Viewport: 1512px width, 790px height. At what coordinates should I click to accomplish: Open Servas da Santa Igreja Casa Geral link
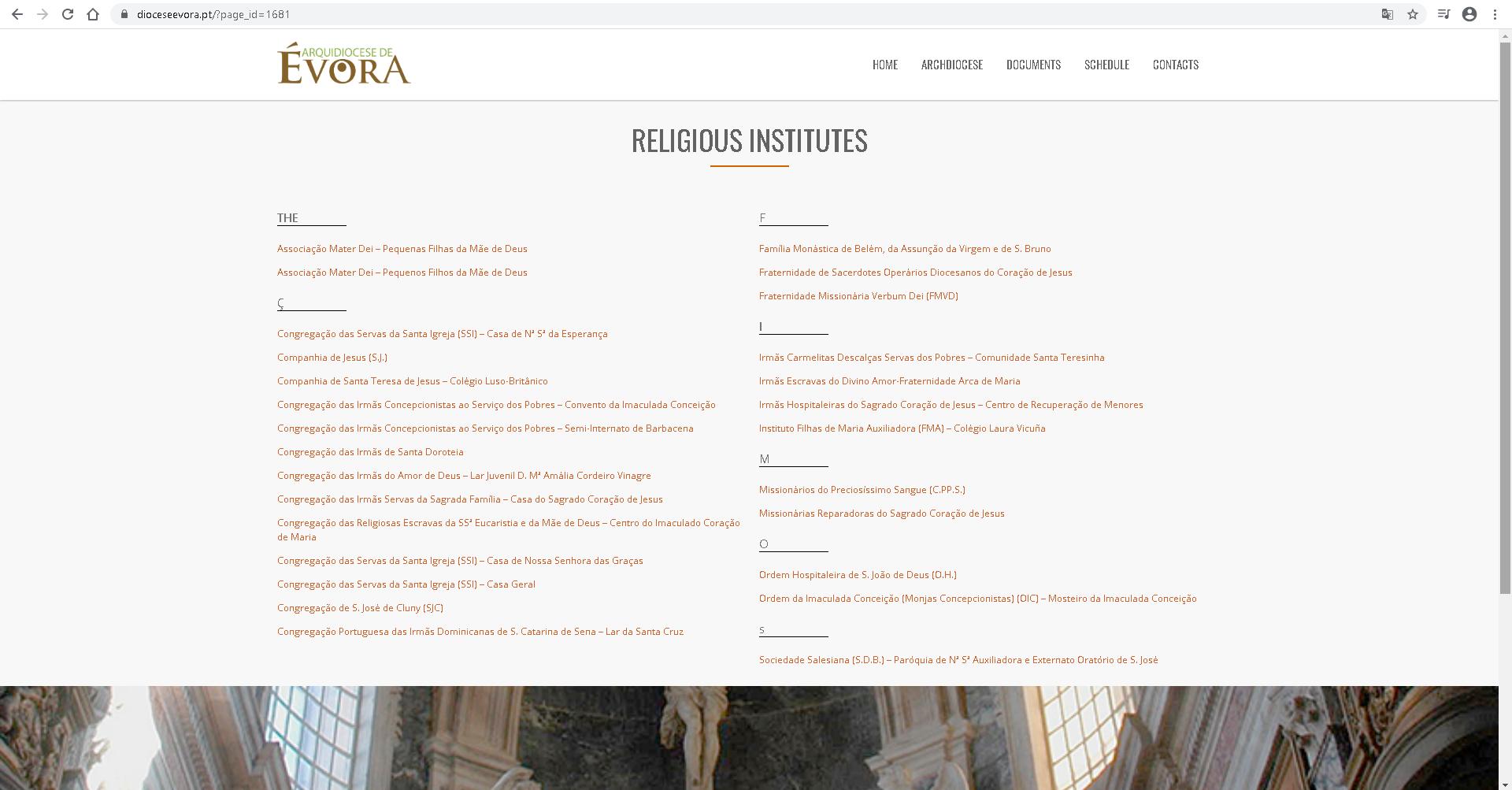[x=406, y=584]
